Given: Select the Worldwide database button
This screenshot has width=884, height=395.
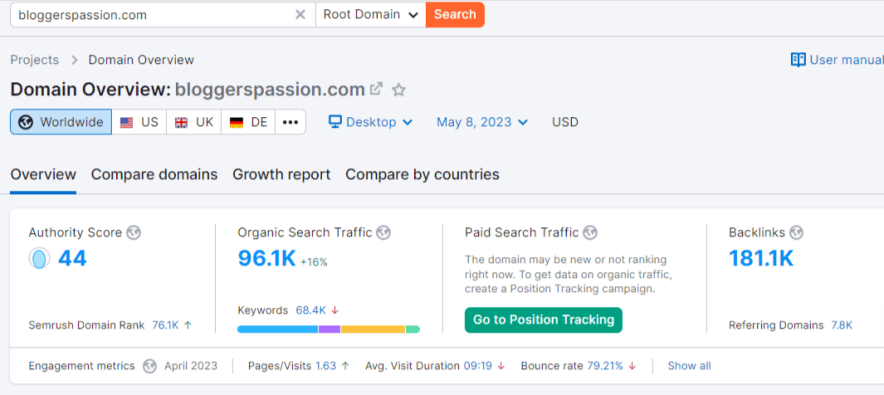Looking at the screenshot, I should (61, 122).
